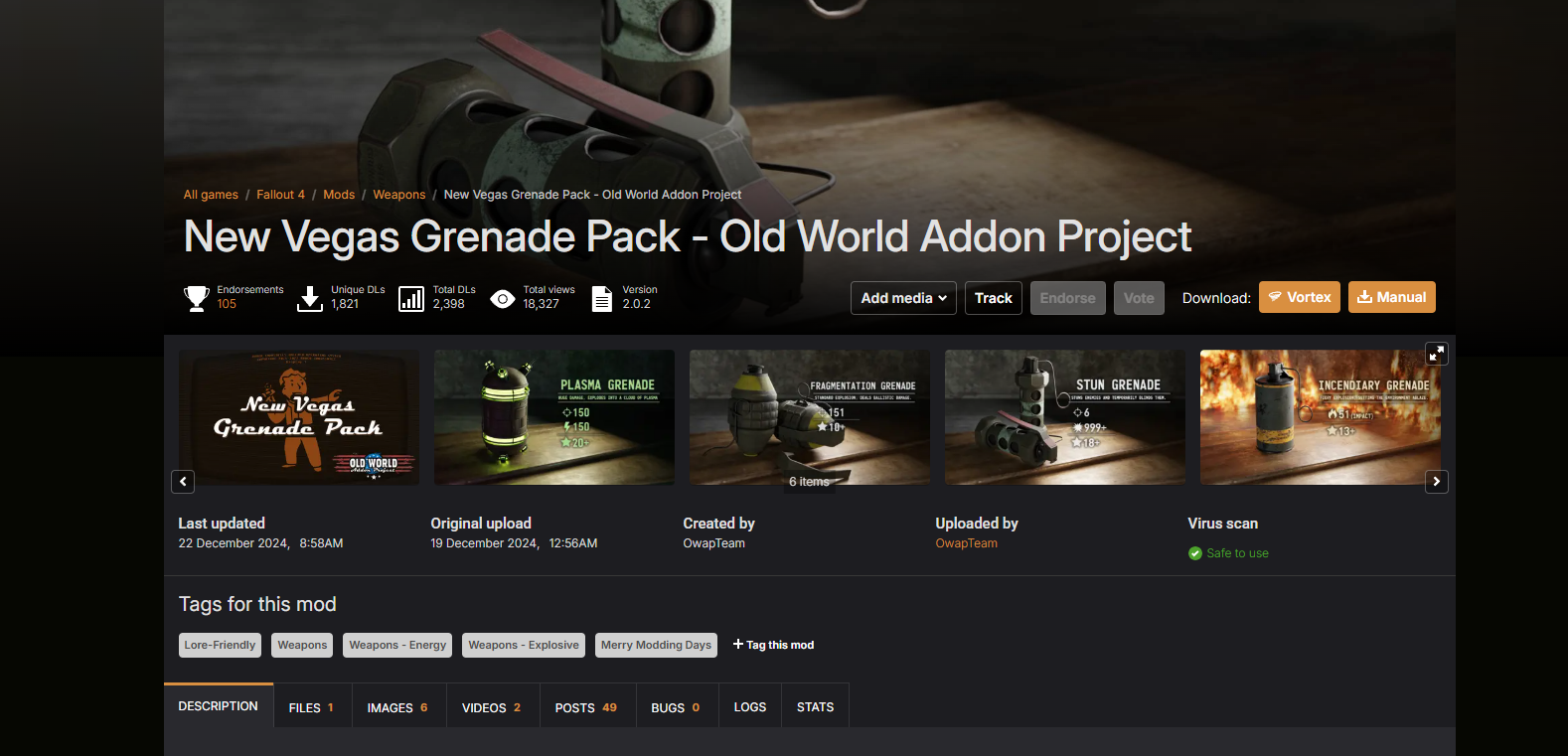Switch to the Videos tab
Image resolution: width=1568 pixels, height=756 pixels.
(x=492, y=707)
